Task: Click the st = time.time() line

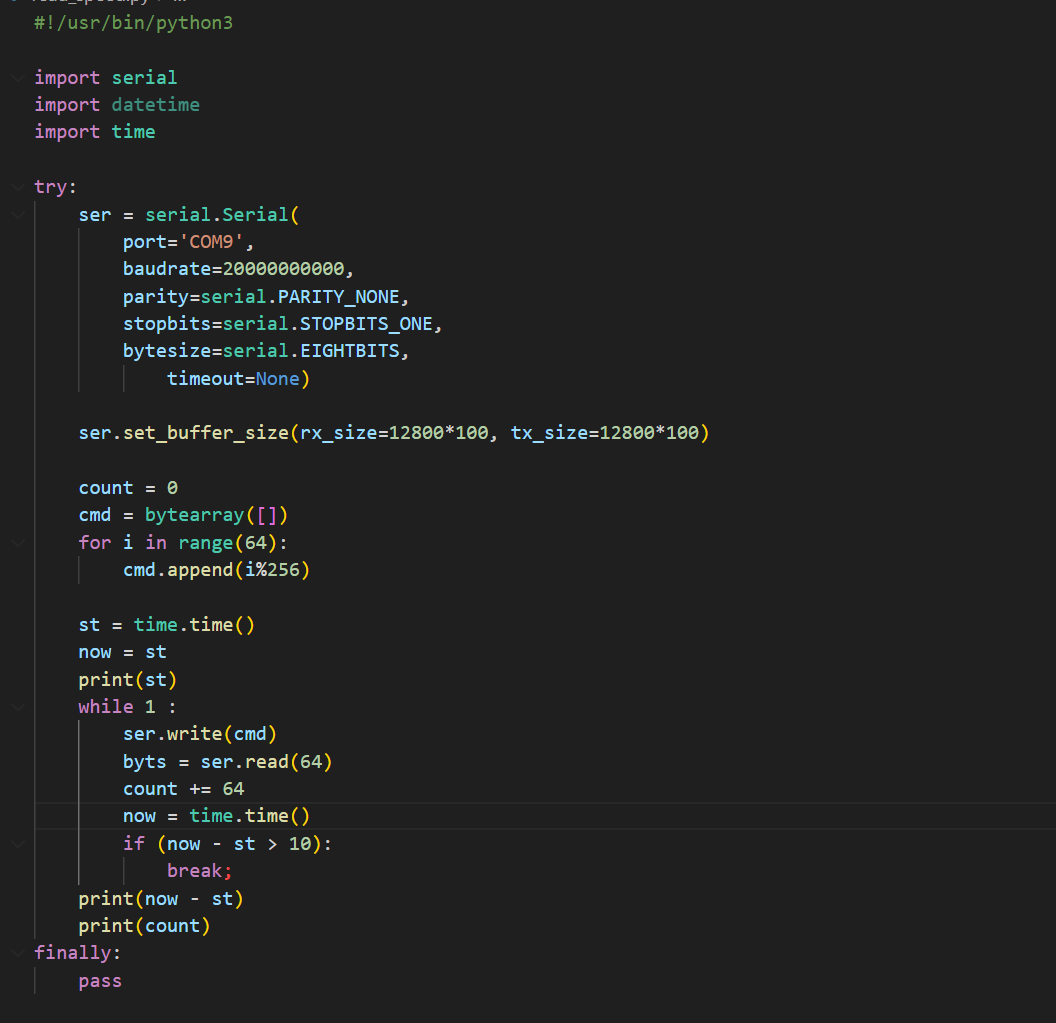Action: coord(166,625)
